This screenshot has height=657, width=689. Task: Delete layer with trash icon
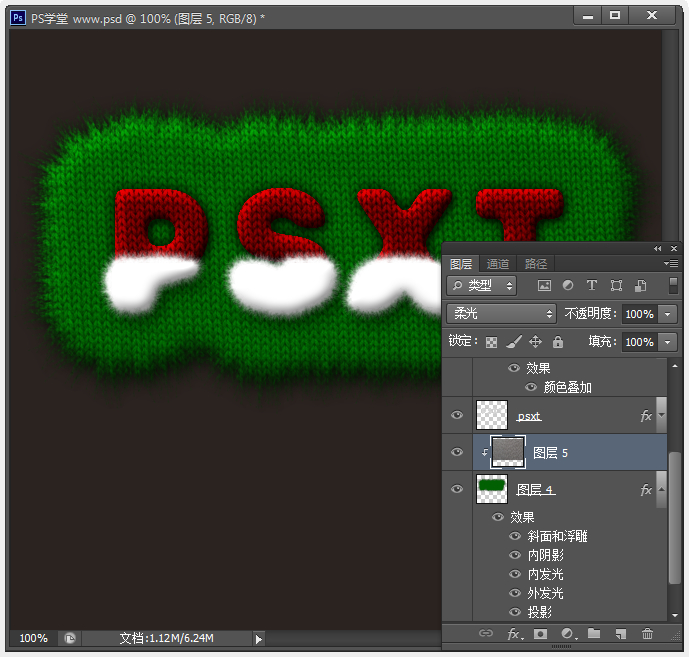[647, 633]
